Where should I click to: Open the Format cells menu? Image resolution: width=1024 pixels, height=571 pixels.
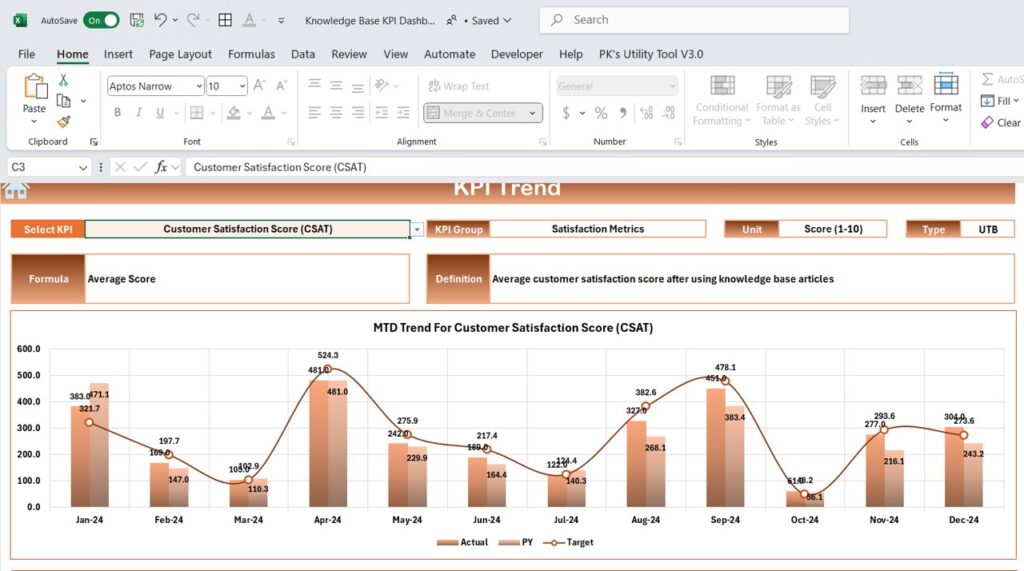[946, 99]
